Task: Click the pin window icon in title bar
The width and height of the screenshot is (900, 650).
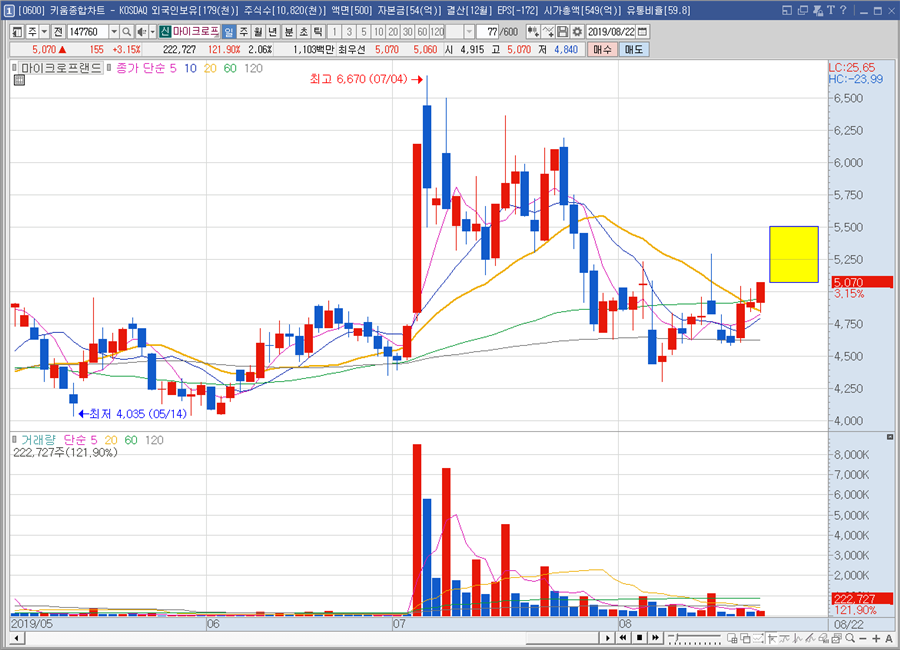Action: click(817, 10)
